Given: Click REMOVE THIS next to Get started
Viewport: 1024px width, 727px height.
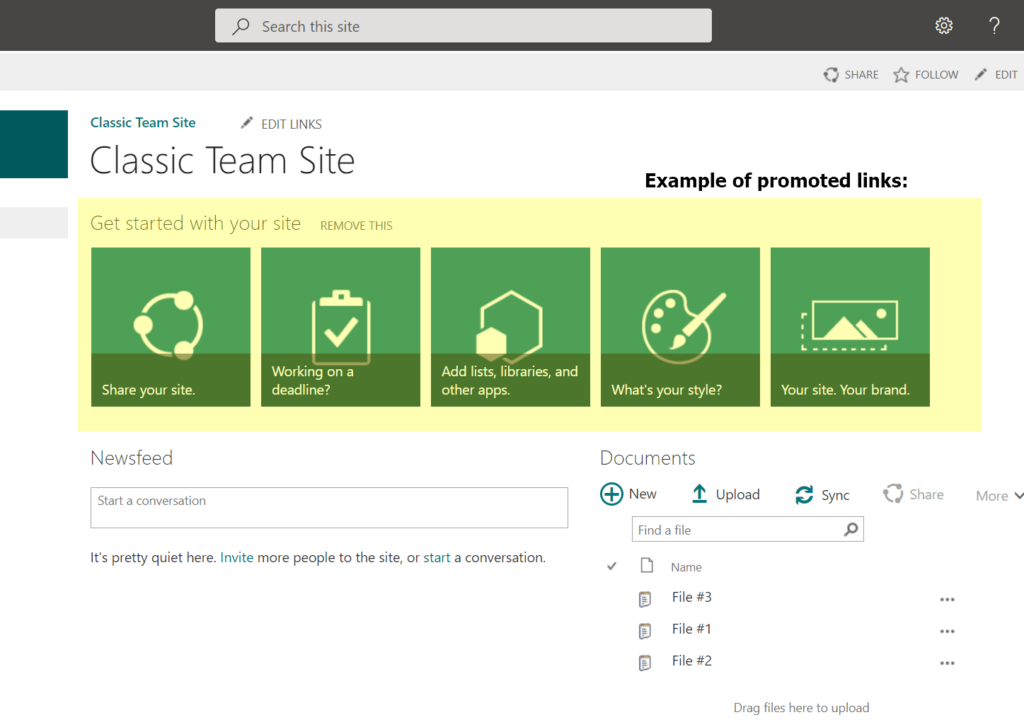Looking at the screenshot, I should point(356,225).
